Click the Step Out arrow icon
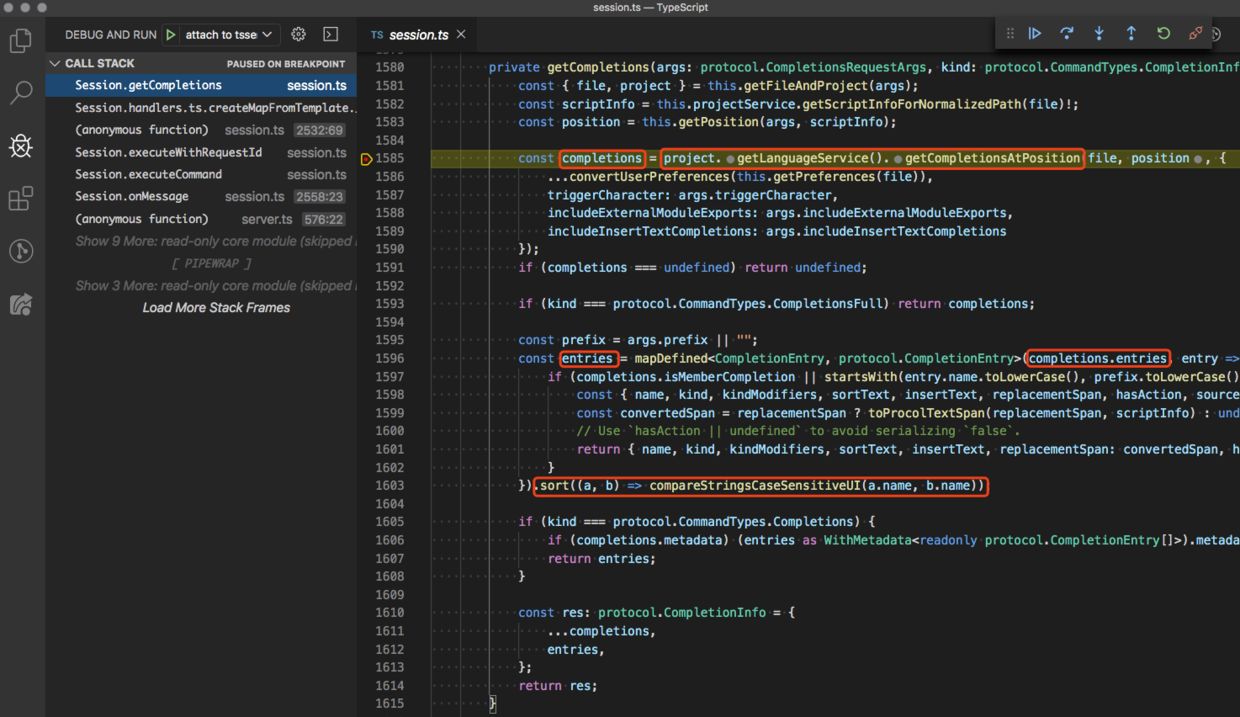This screenshot has width=1240, height=717. (1131, 34)
